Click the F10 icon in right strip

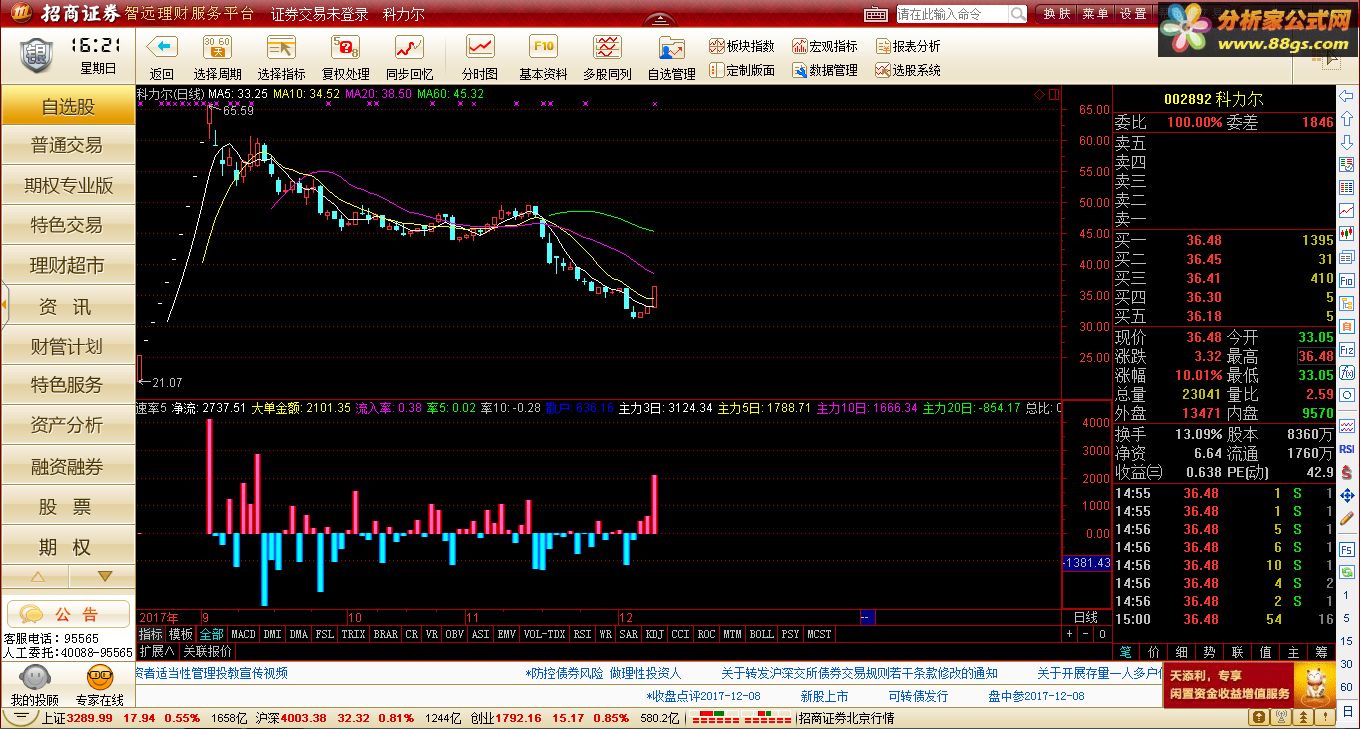click(1347, 282)
